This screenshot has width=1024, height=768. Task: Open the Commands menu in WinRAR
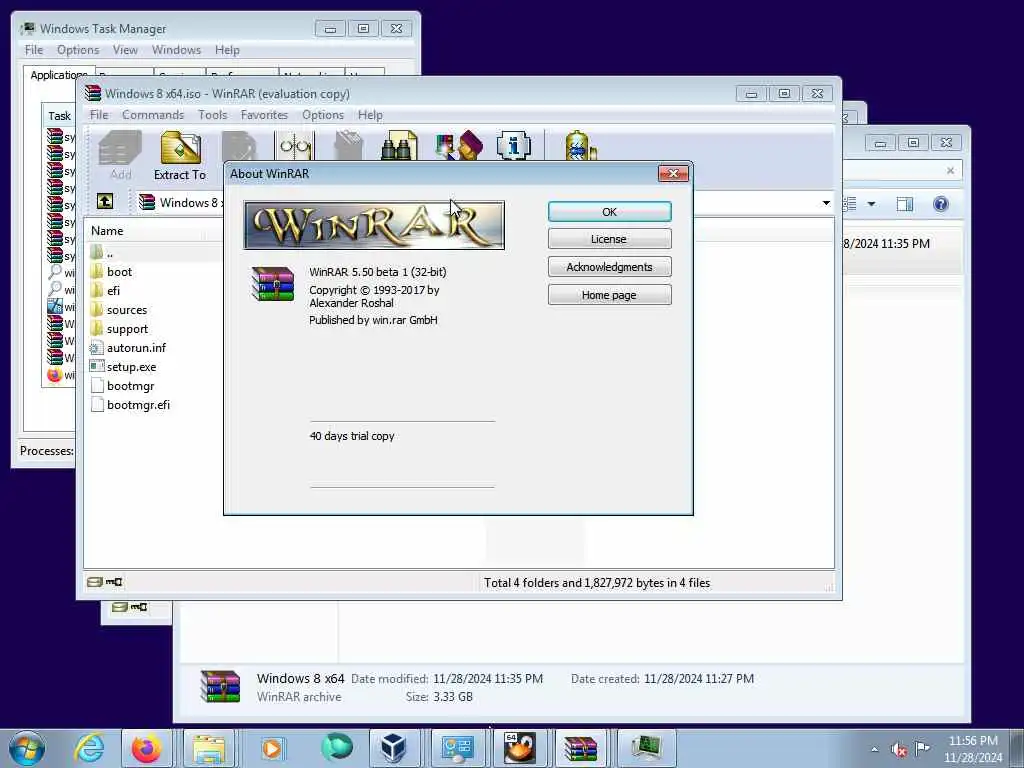tap(153, 115)
